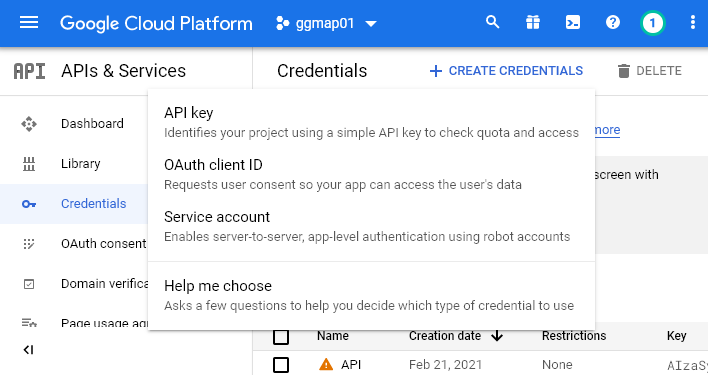The height and width of the screenshot is (375, 708).
Task: Open the gift free trial icon
Action: click(x=533, y=22)
